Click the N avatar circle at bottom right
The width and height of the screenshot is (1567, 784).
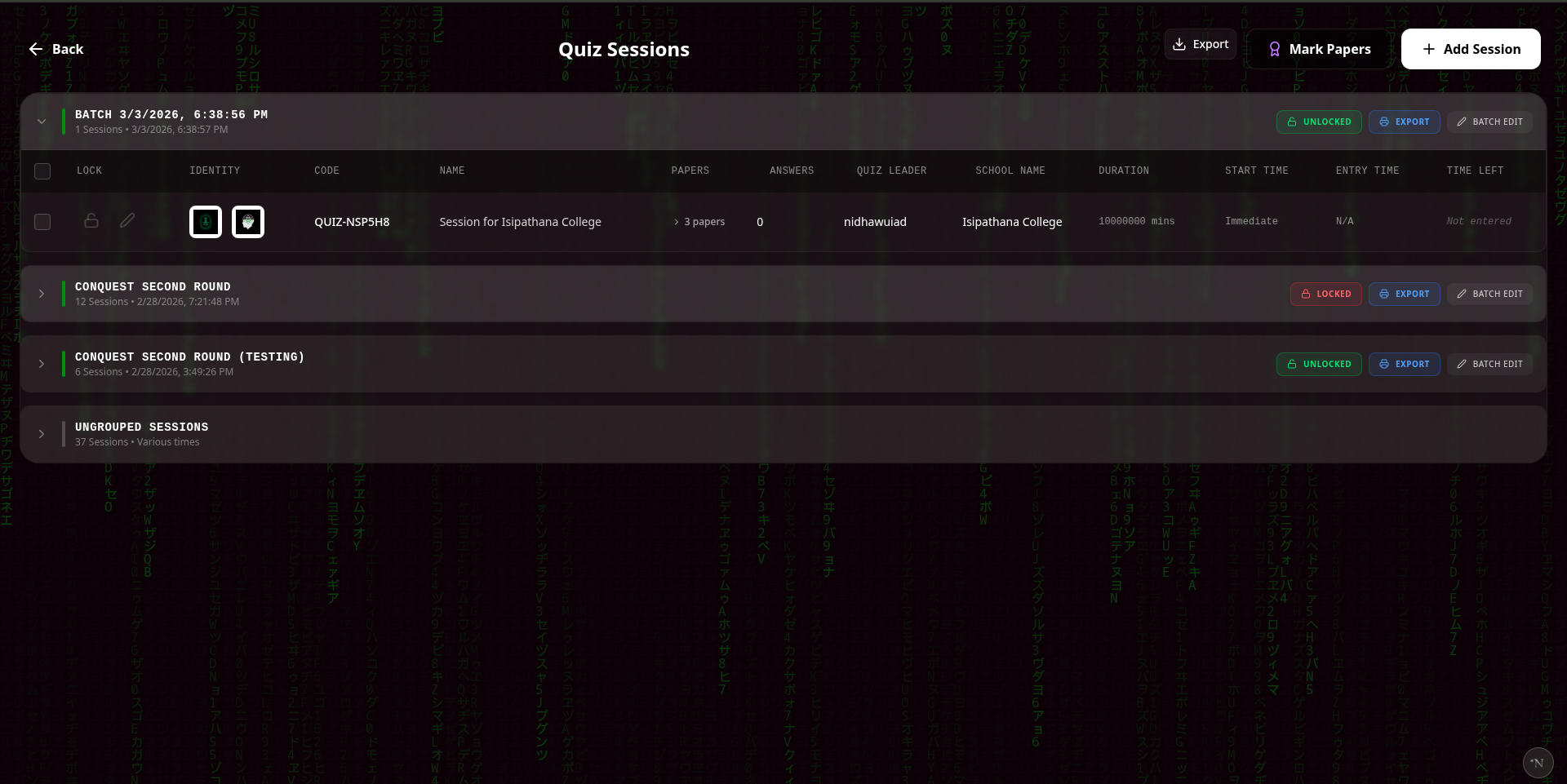pos(1538,763)
